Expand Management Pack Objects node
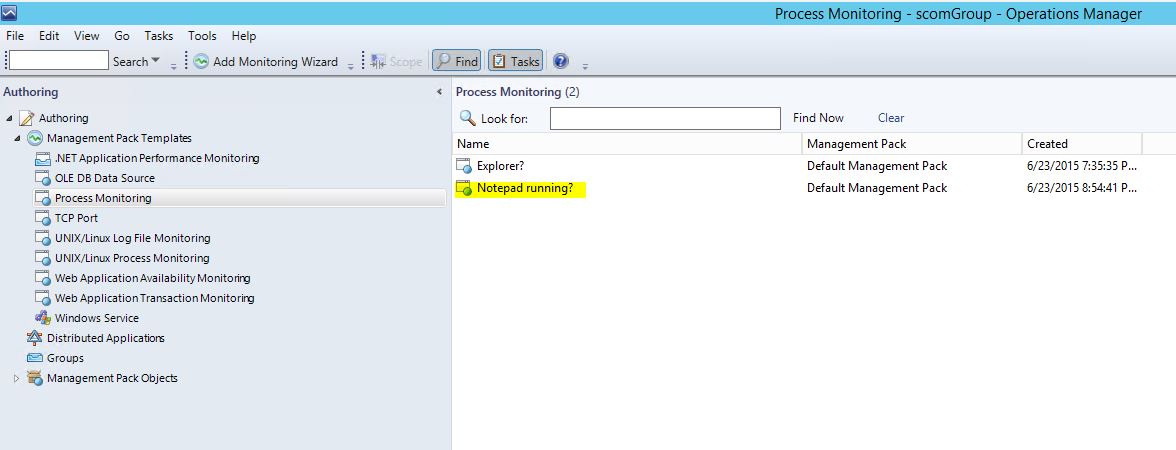The width and height of the screenshot is (1176, 450). pos(17,378)
